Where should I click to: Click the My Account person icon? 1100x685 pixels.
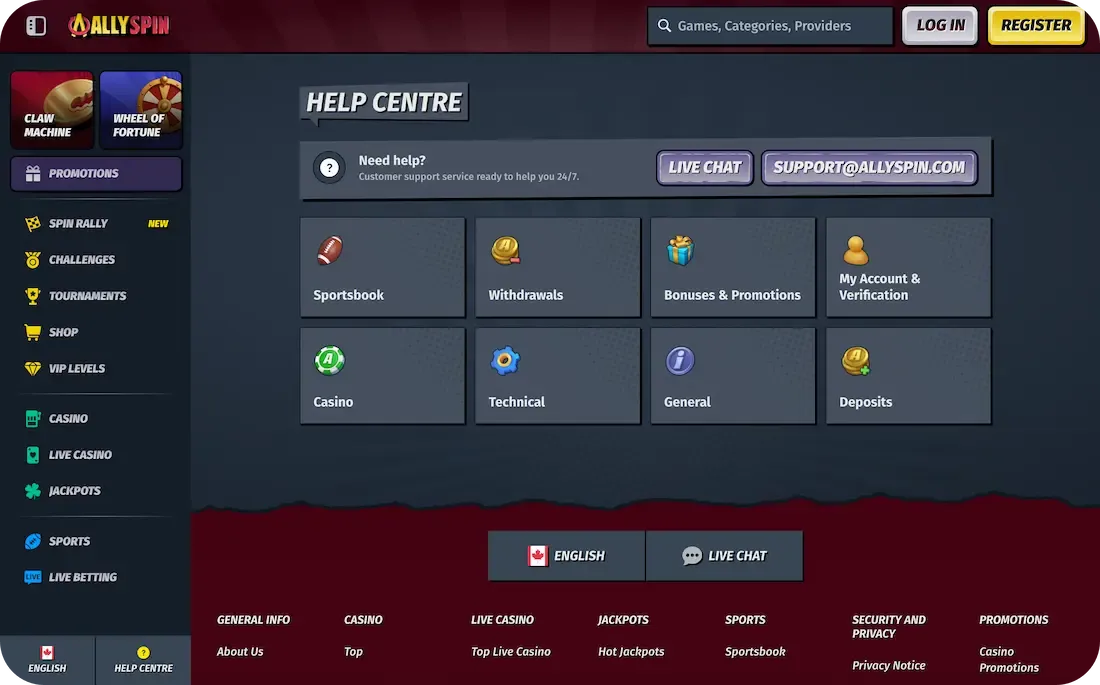click(855, 251)
